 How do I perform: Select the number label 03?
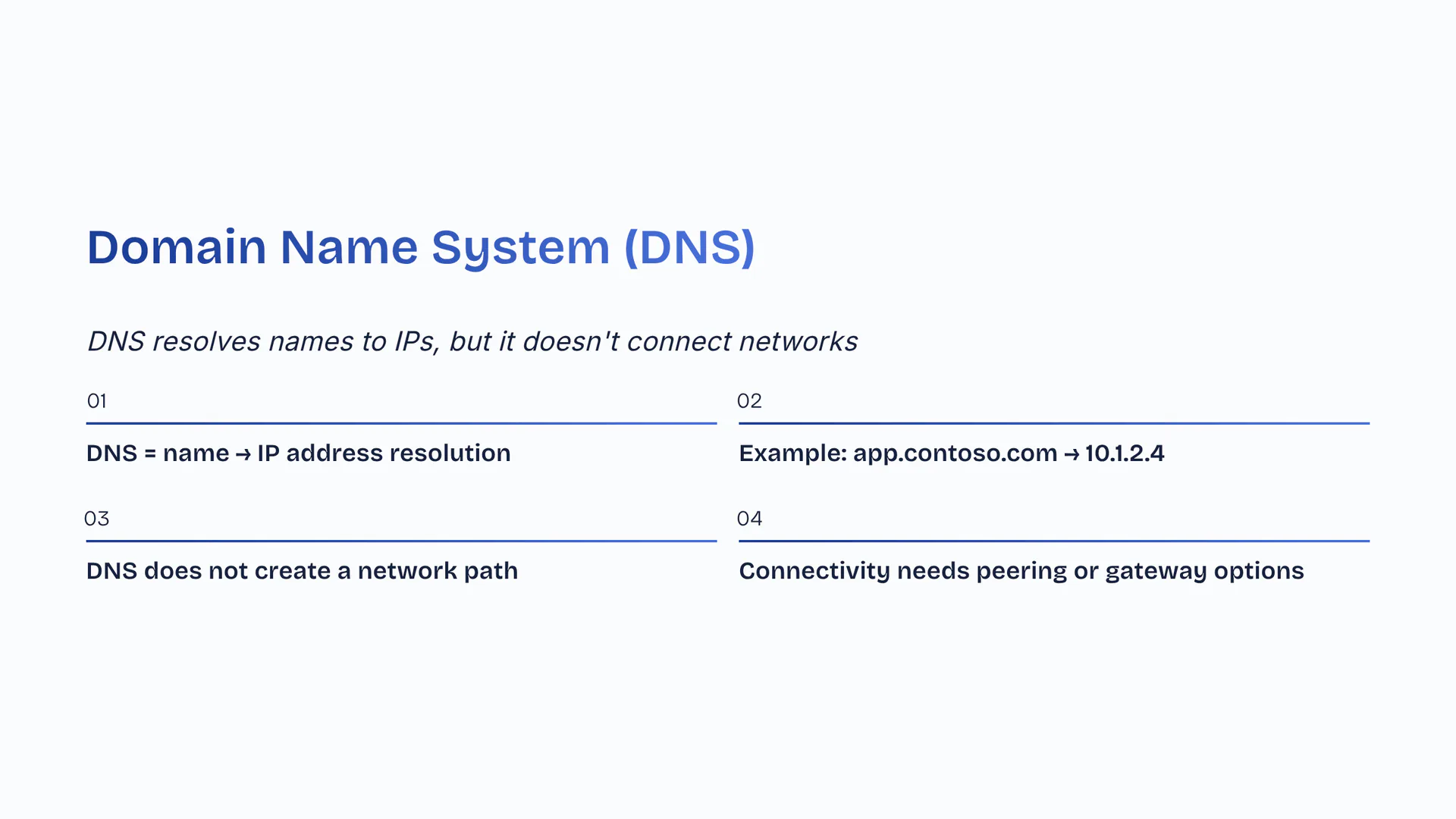[x=96, y=519]
